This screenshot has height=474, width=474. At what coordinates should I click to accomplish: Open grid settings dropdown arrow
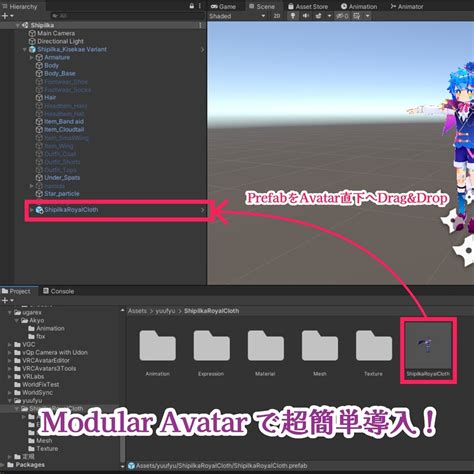pos(367,16)
